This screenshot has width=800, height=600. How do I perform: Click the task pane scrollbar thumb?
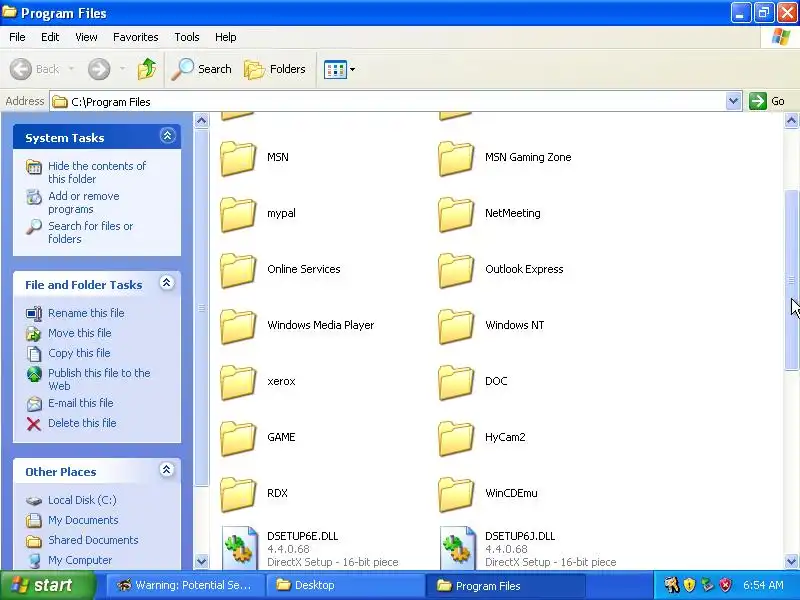pos(202,308)
